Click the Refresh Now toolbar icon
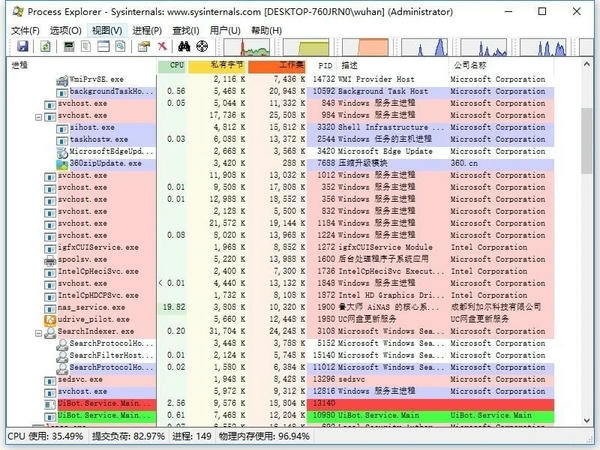This screenshot has width=600, height=450. click(x=45, y=47)
